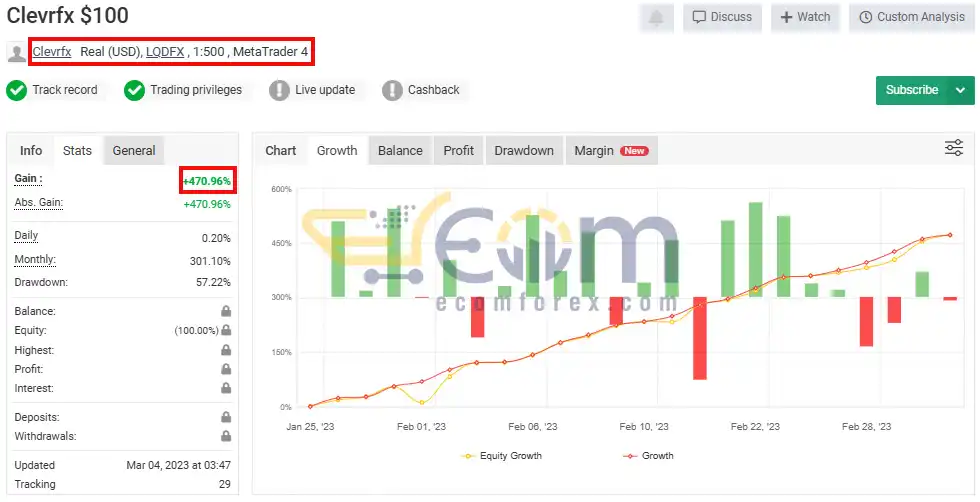Click the Trading privileges label
980x502 pixels.
coord(196,90)
